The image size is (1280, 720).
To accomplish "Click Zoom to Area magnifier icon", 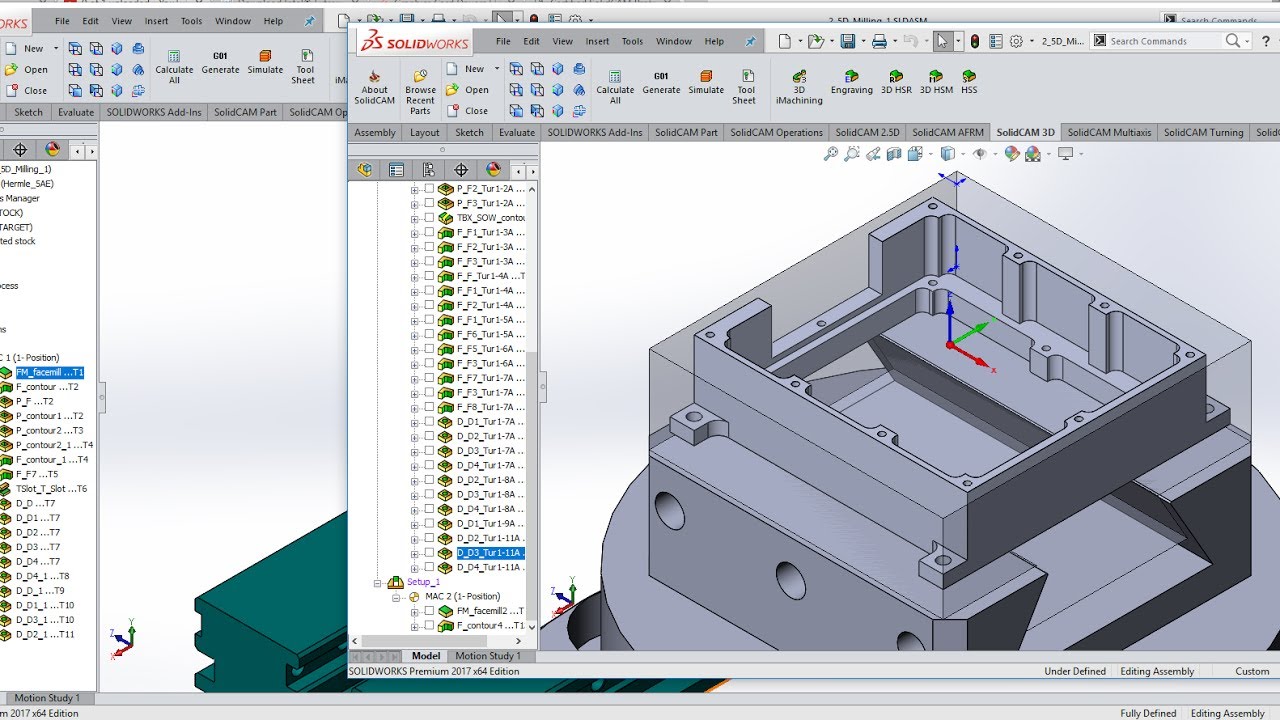I will tap(851, 154).
